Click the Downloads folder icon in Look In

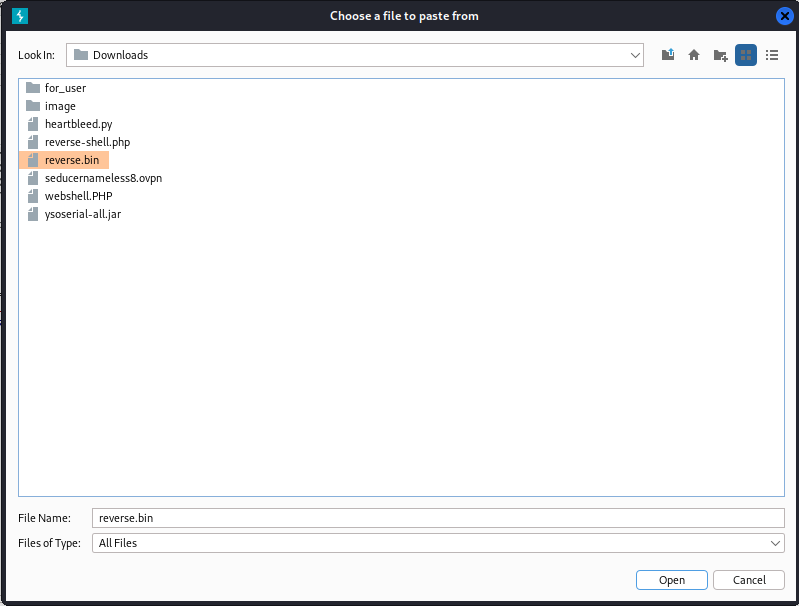pyautogui.click(x=81, y=55)
